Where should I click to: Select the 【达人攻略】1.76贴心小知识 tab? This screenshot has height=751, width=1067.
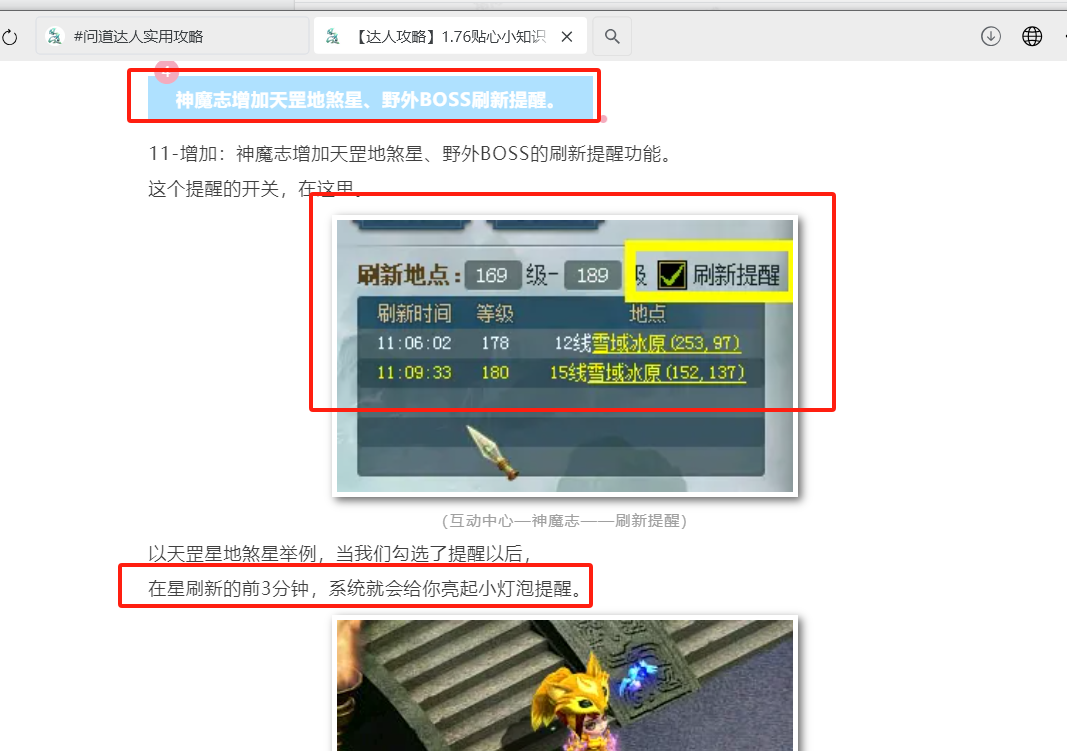pos(449,37)
